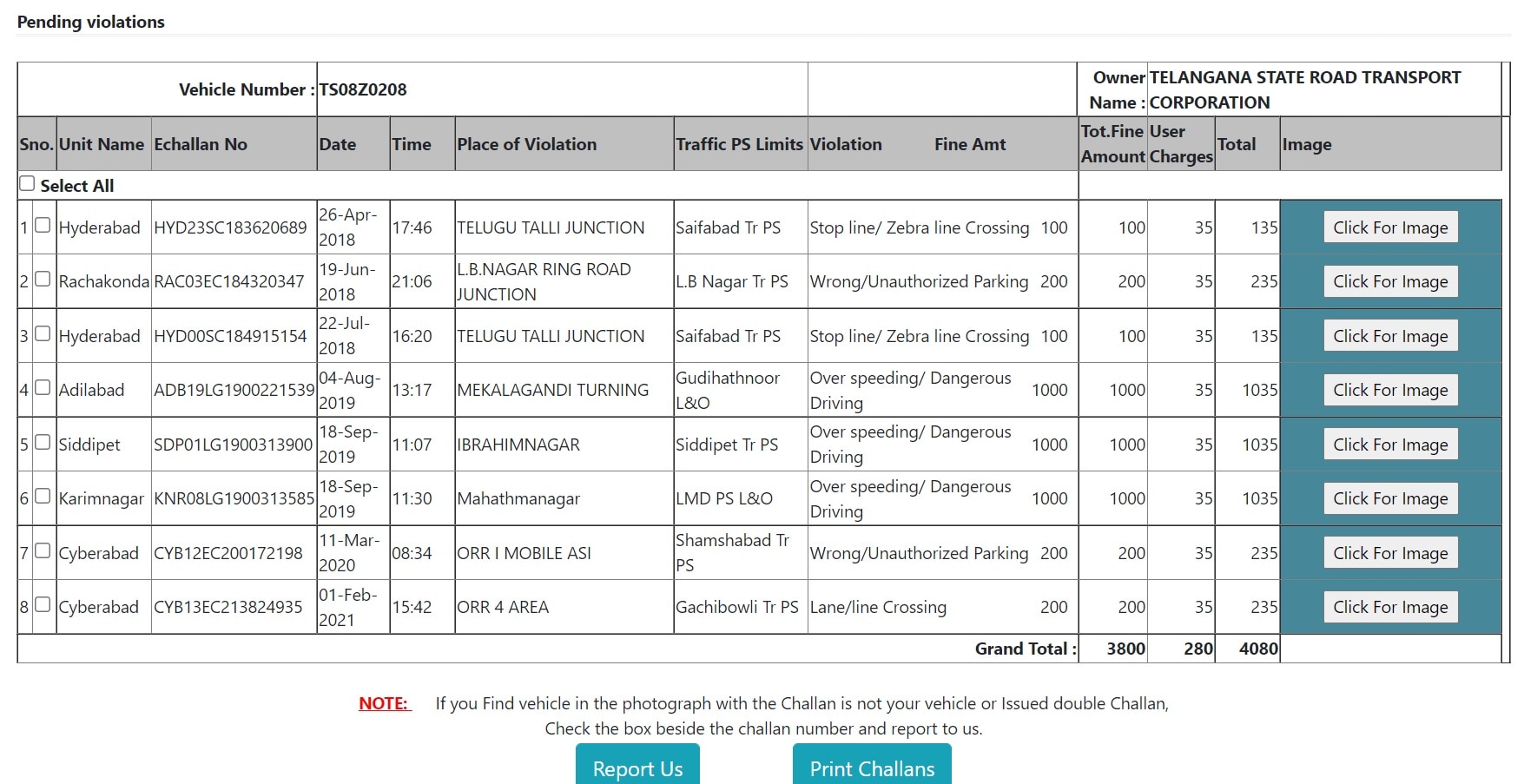Check the box for challan HYD00SC184915154
This screenshot has height=784, width=1524.
[x=43, y=334]
